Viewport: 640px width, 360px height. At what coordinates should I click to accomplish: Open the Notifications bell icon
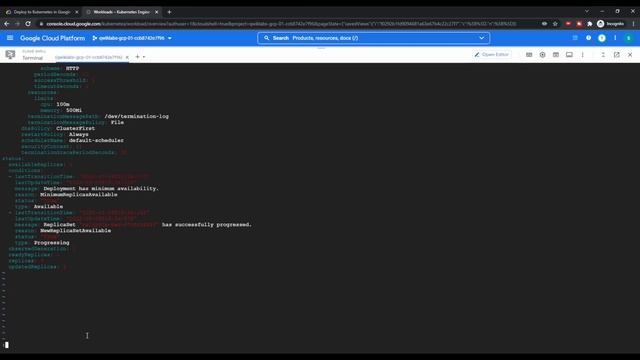pyautogui.click(x=602, y=38)
